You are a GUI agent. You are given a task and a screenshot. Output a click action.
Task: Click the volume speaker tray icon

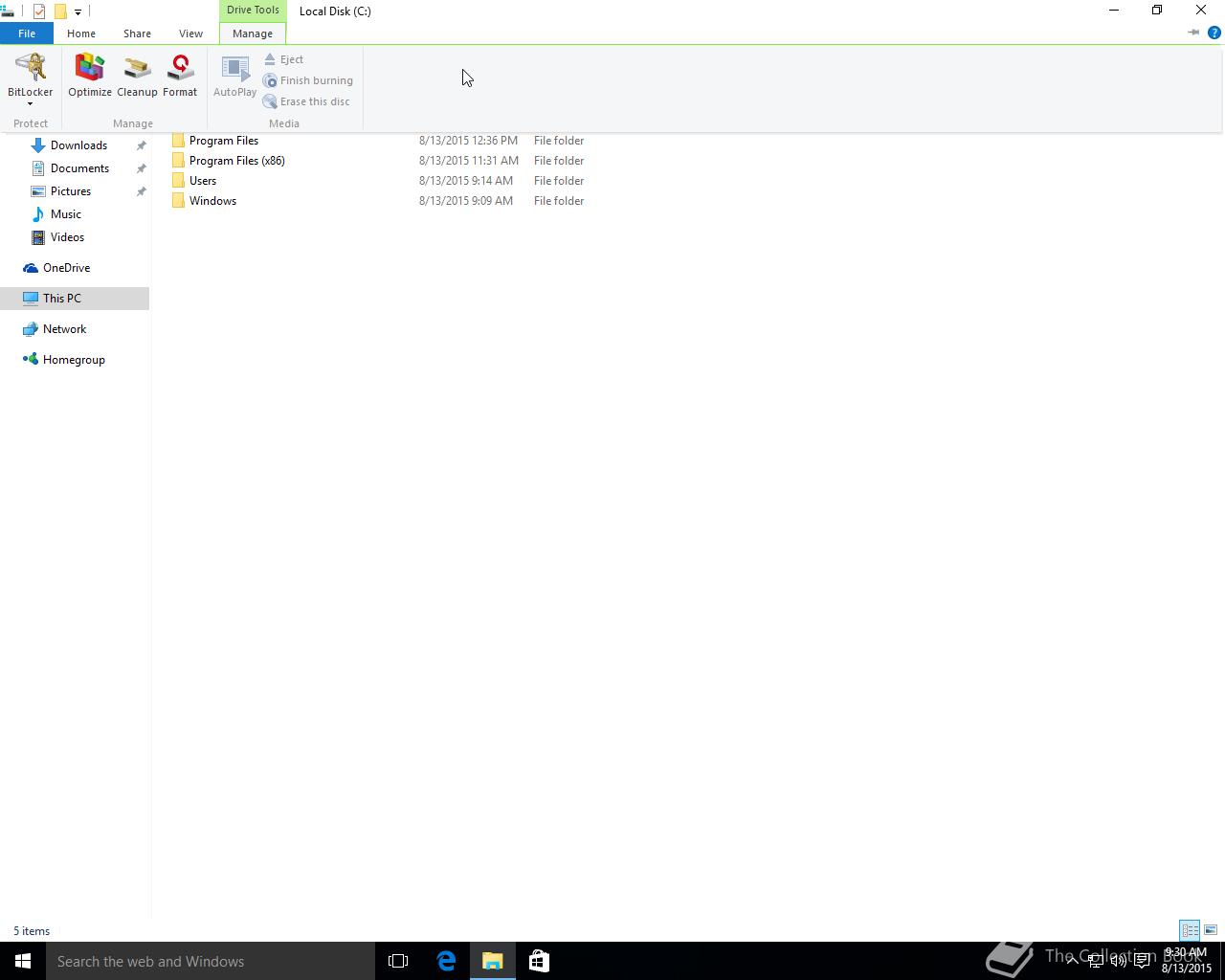pos(1118,961)
